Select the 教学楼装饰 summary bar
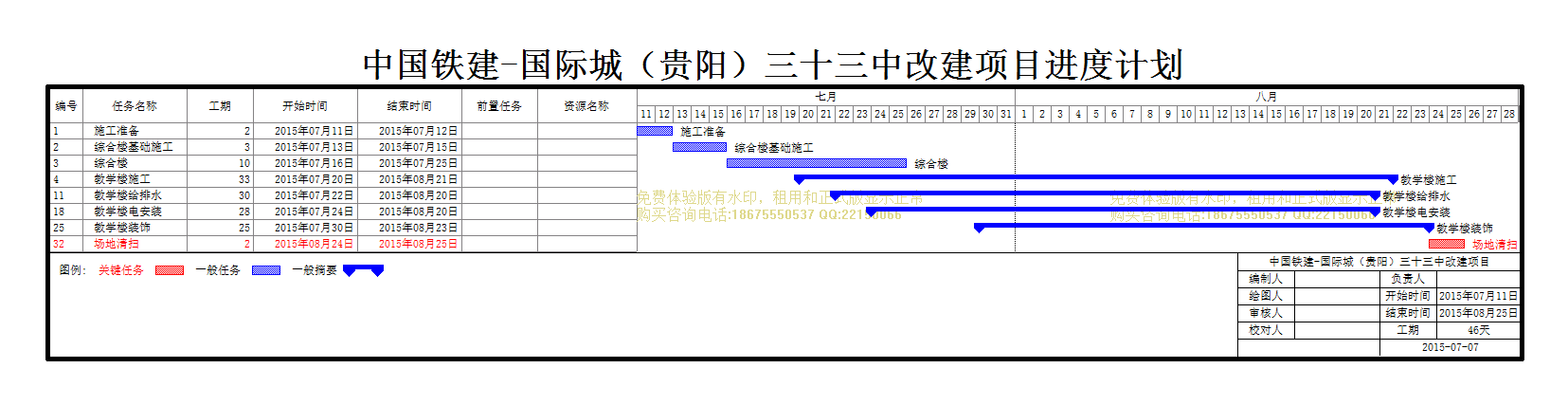The width and height of the screenshot is (1568, 405). (1204, 227)
